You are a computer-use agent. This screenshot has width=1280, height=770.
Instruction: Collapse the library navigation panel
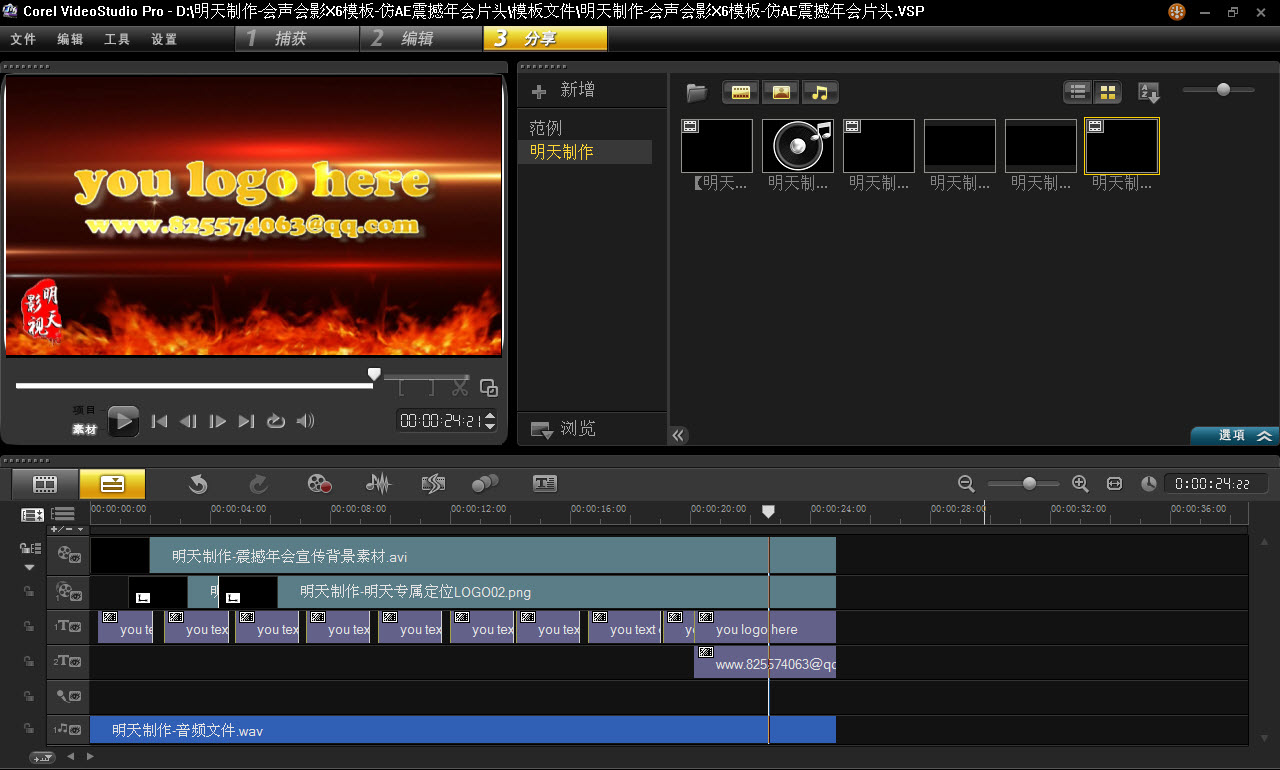pyautogui.click(x=679, y=435)
